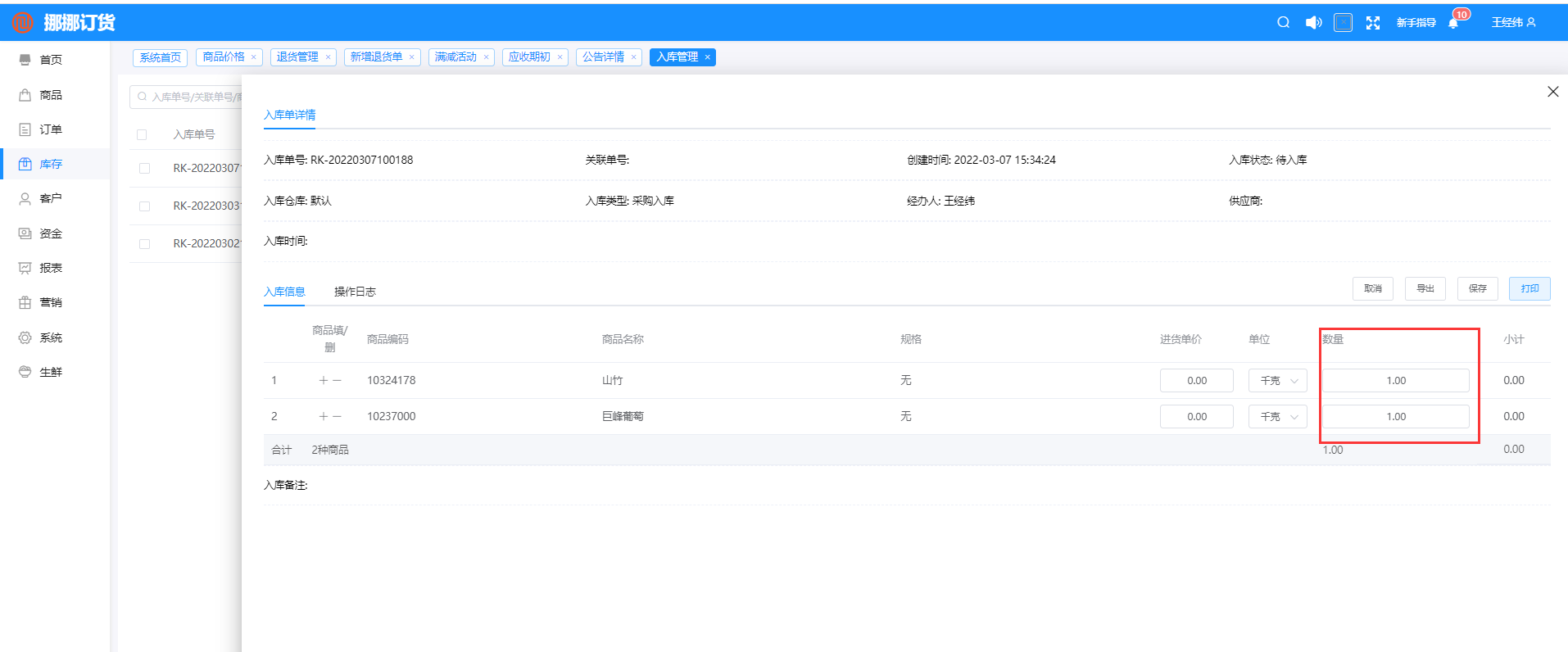
Task: Check the third RK-20220302 row checkbox
Action: pos(145,244)
